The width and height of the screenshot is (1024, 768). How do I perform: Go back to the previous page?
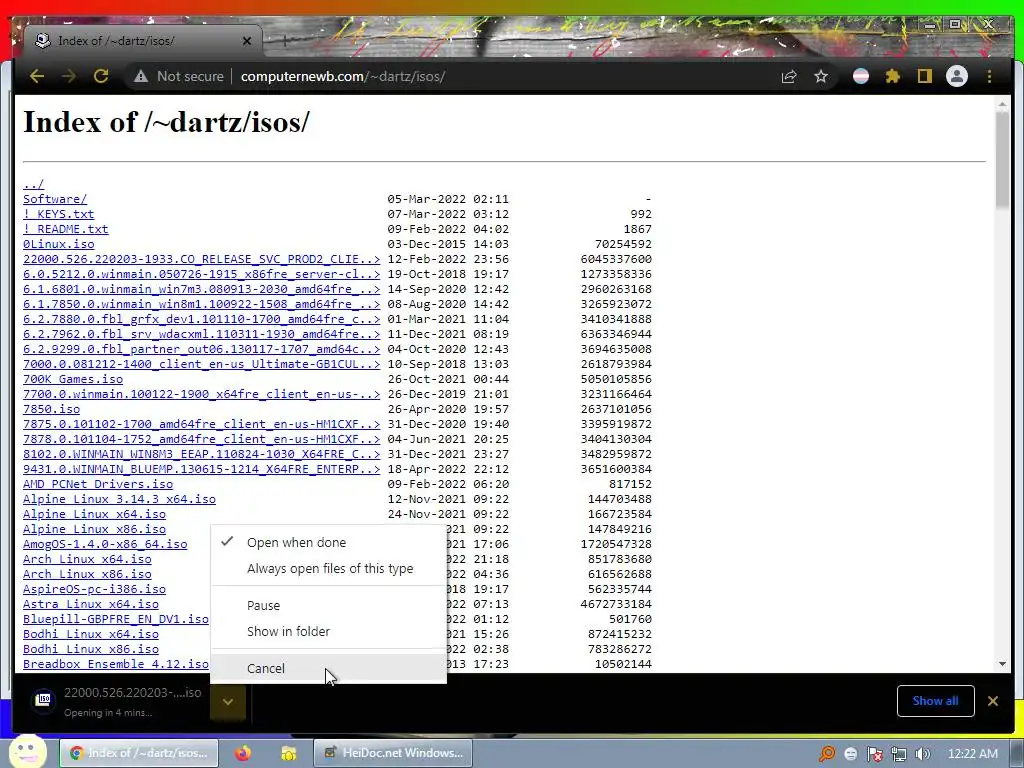coord(37,76)
